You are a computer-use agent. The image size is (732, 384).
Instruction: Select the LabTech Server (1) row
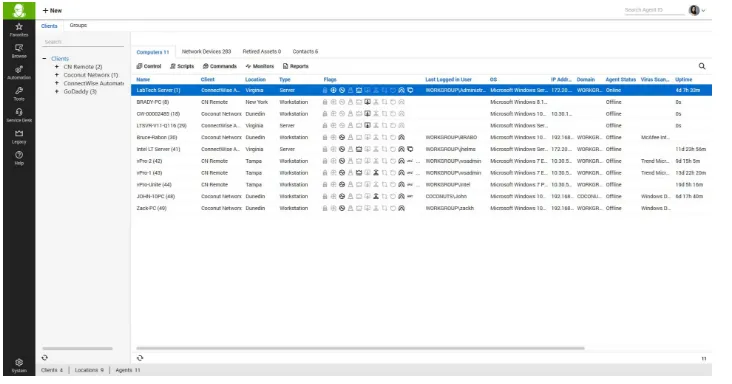[x=421, y=90]
